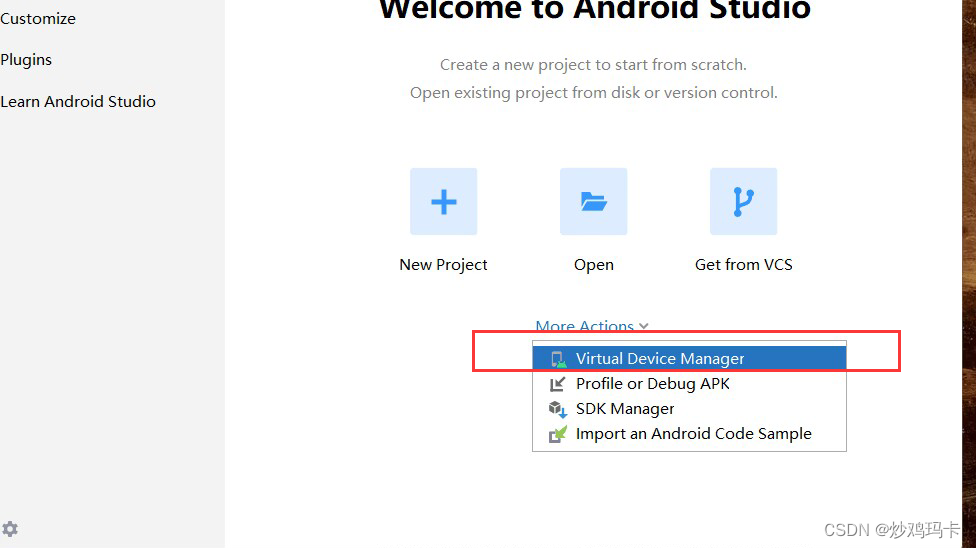Click the New Project plus icon
This screenshot has height=548, width=976.
click(x=443, y=201)
